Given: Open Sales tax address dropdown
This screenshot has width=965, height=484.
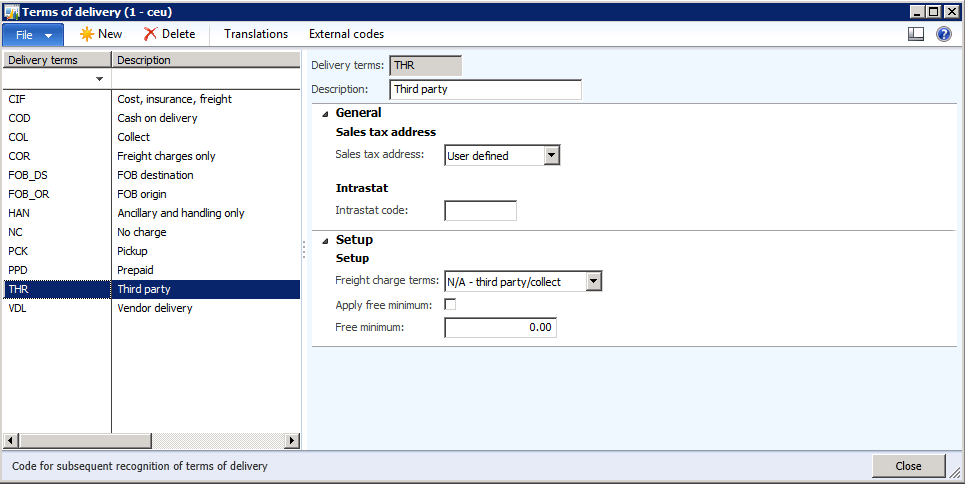Looking at the screenshot, I should point(551,155).
